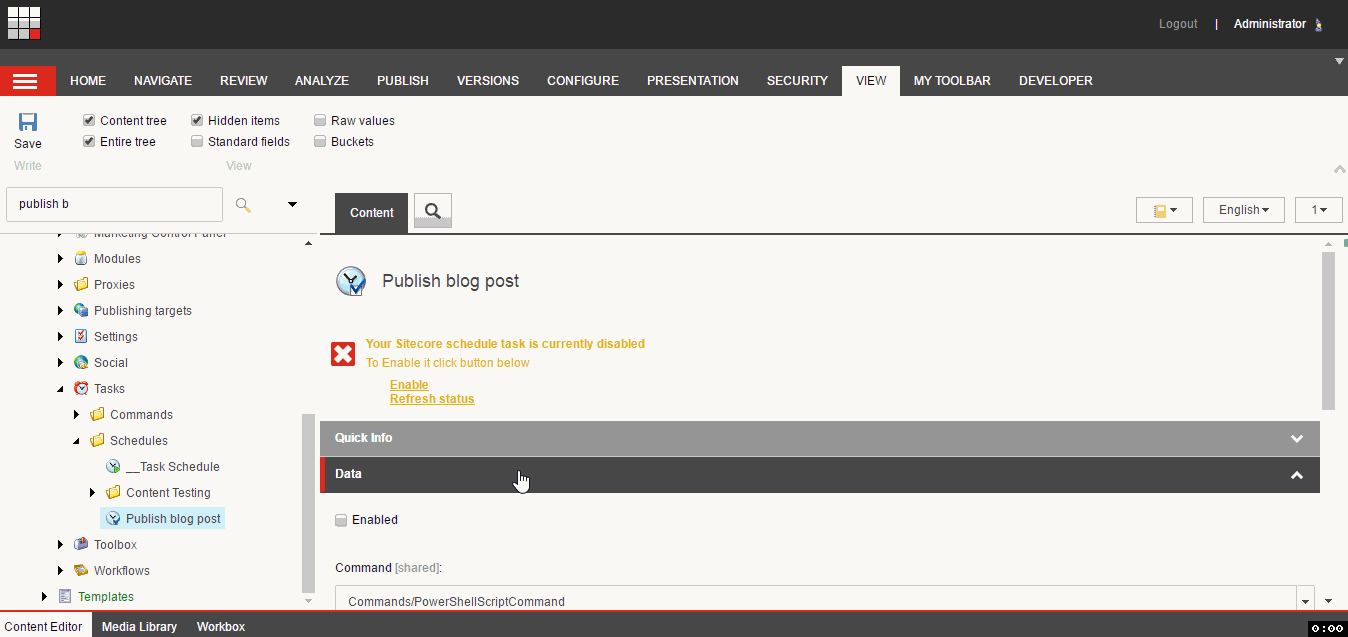Image resolution: width=1348 pixels, height=637 pixels.
Task: Click the Social globe icon
Action: [x=81, y=363]
